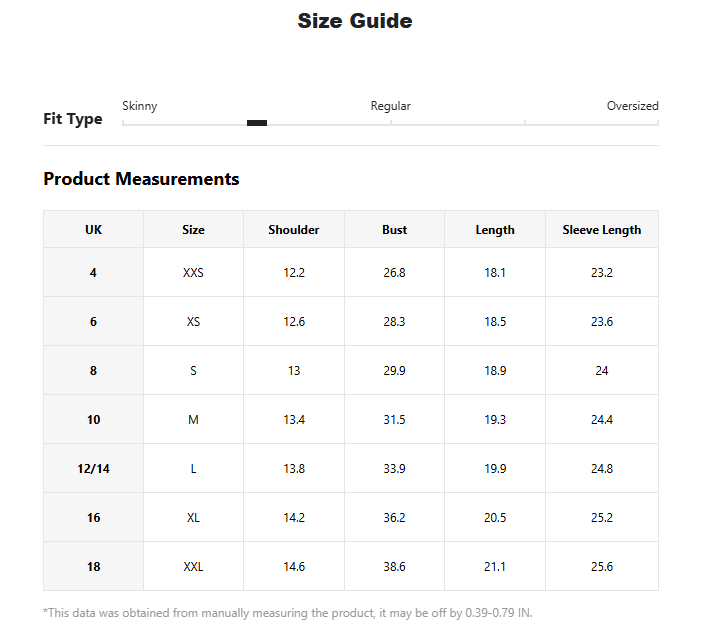Click the Size Guide title
Screen dimensions: 705x633
355,21
